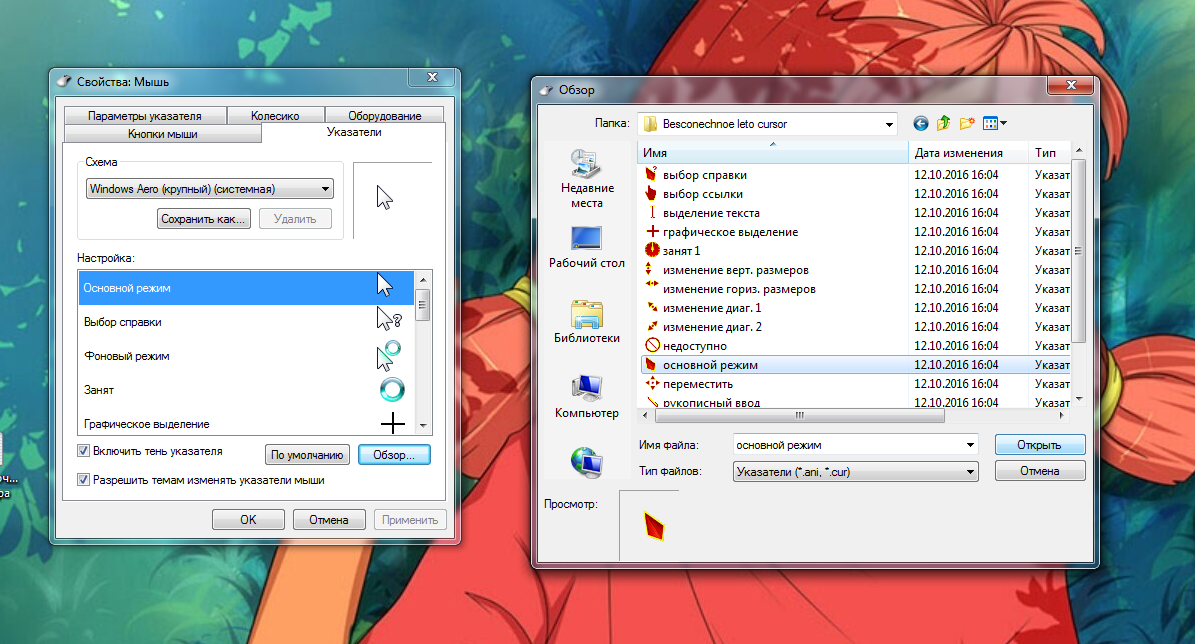
Task: Go to Рабочий стол in places bar
Action: click(587, 247)
